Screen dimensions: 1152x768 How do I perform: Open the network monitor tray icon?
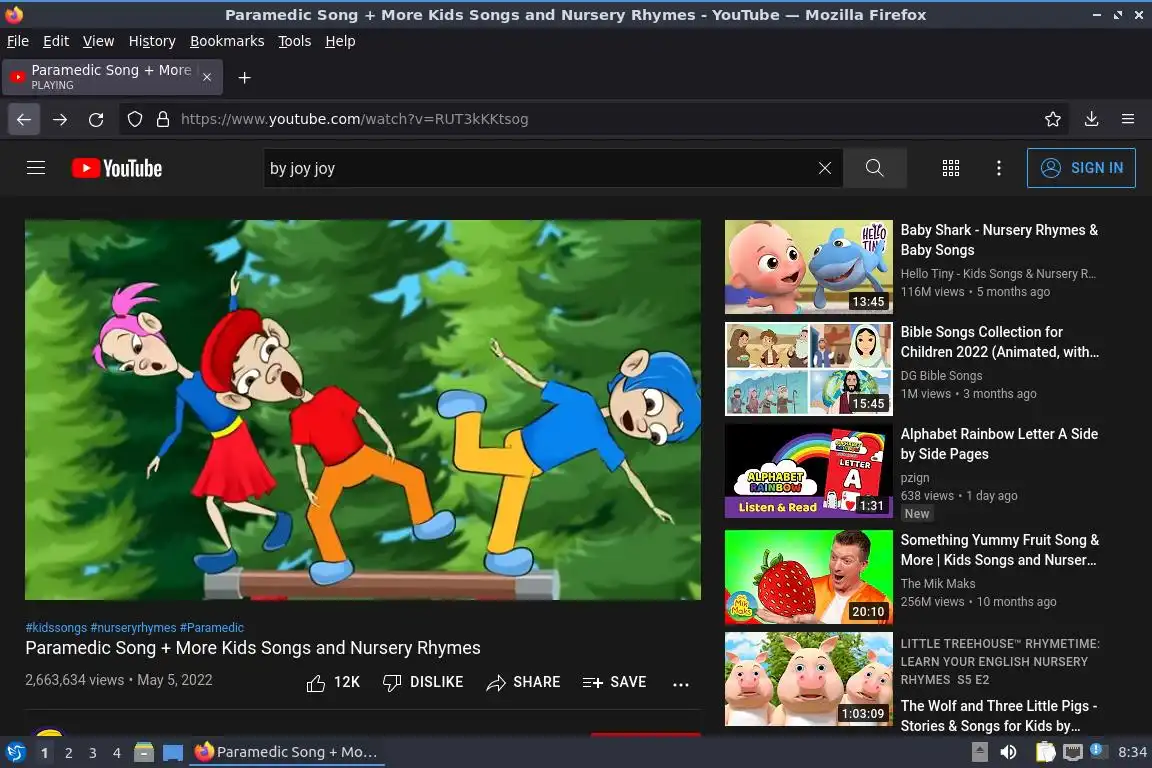[1073, 752]
